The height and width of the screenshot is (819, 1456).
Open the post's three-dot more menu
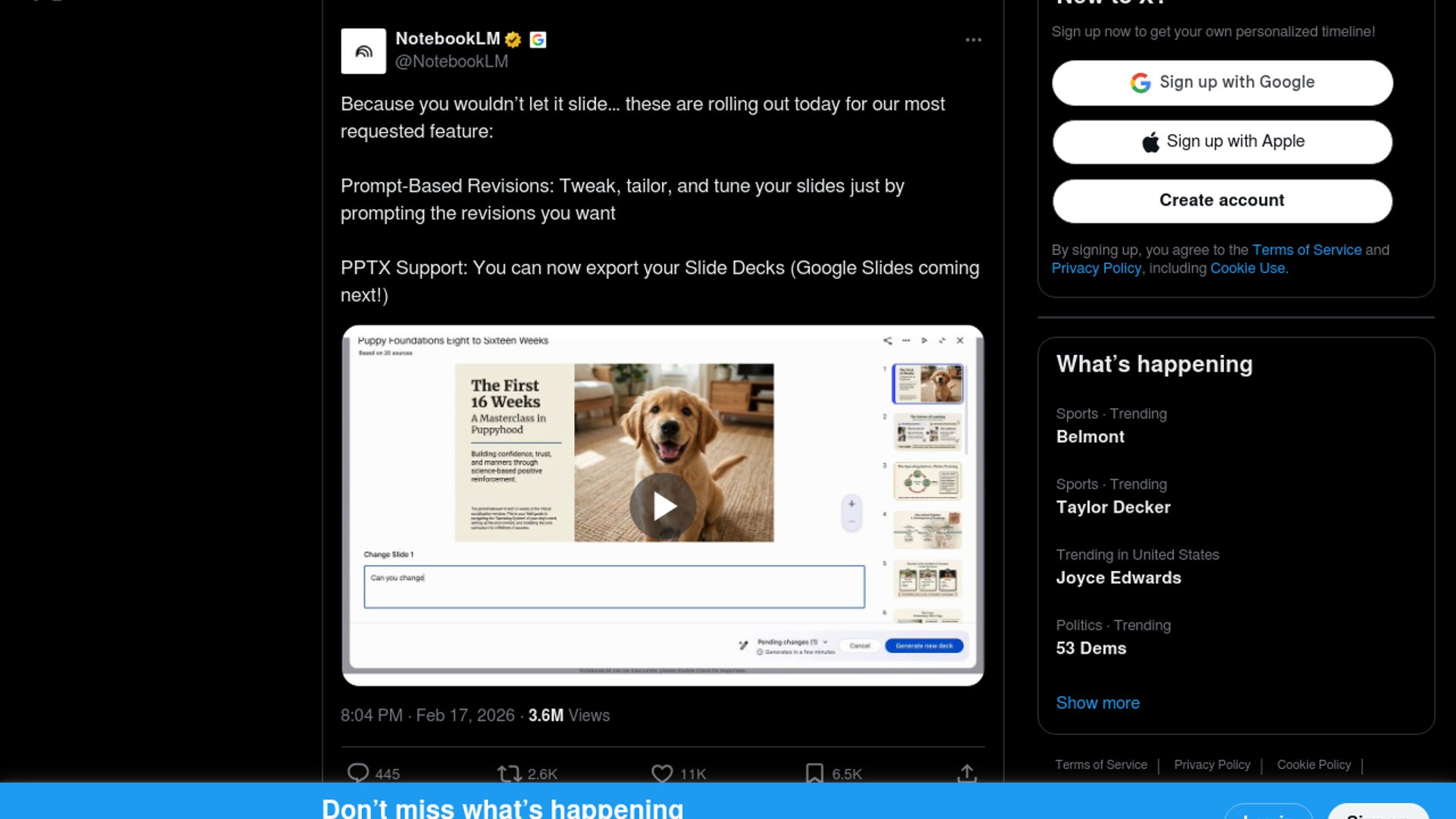point(973,39)
